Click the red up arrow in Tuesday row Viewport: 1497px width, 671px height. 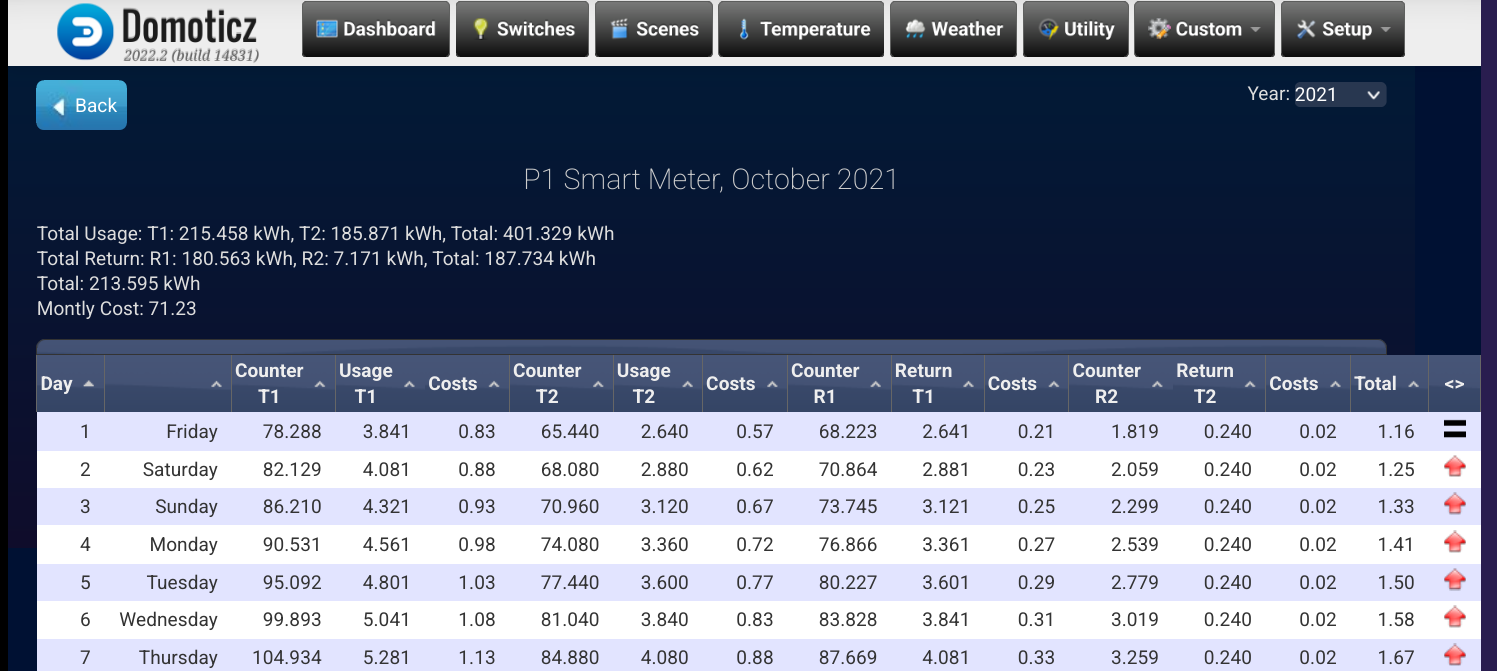pyautogui.click(x=1454, y=581)
